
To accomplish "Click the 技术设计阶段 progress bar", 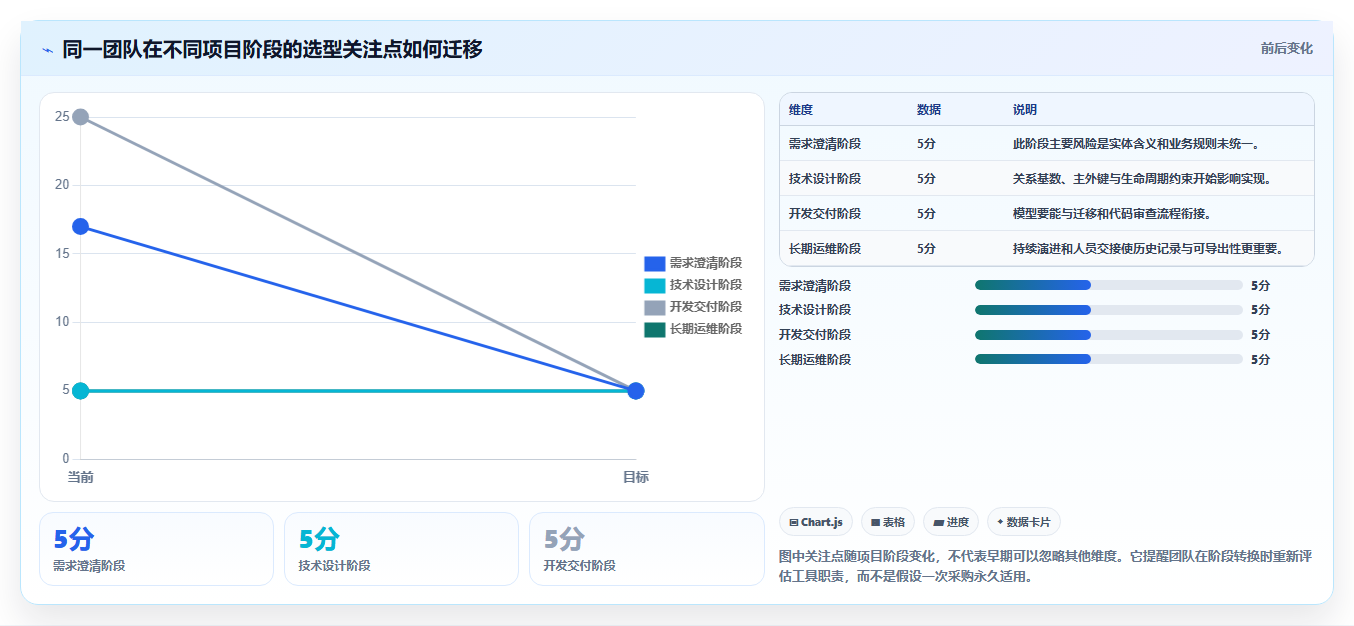I will [x=1109, y=310].
